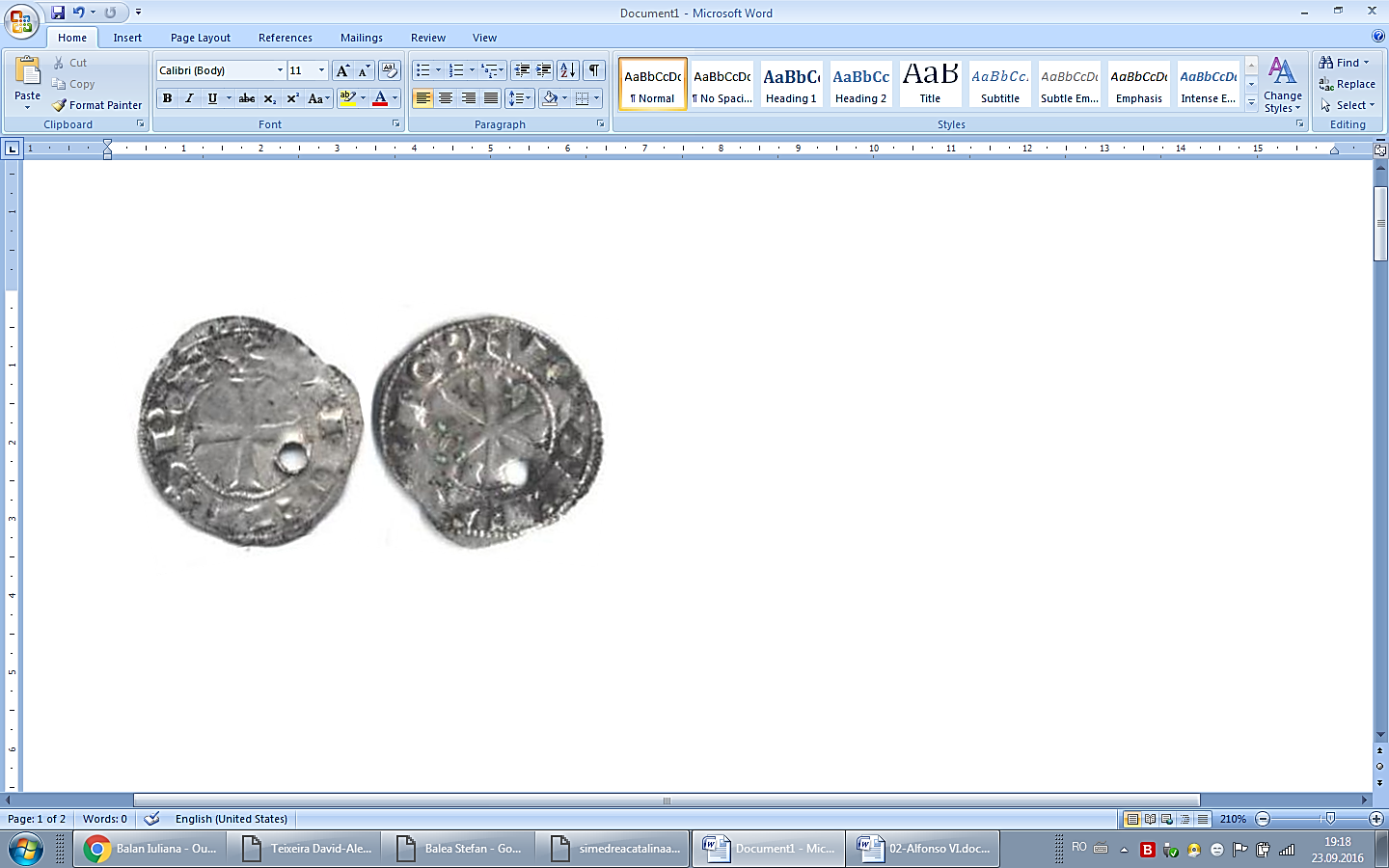Click the Save icon in quick access toolbar
The width and height of the screenshot is (1389, 868).
[x=58, y=13]
